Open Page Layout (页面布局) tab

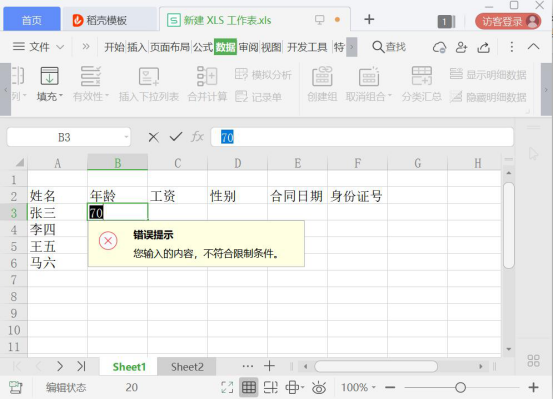170,47
